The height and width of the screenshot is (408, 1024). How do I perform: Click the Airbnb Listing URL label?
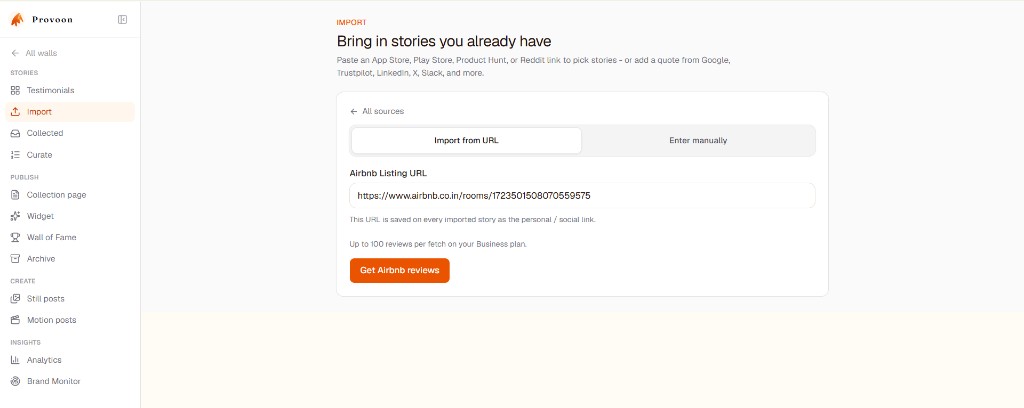(388, 173)
